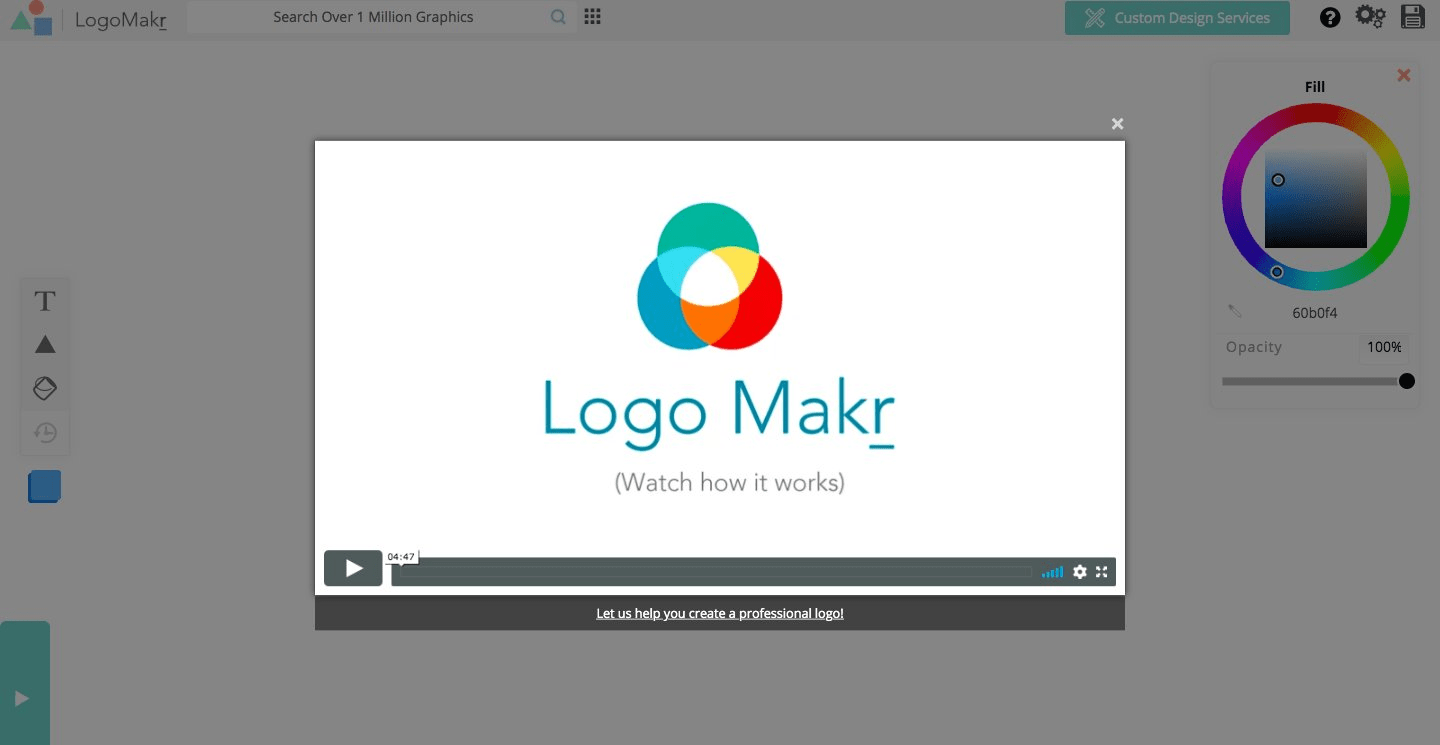Open the Help question mark icon
Image resolution: width=1440 pixels, height=745 pixels.
(1329, 17)
